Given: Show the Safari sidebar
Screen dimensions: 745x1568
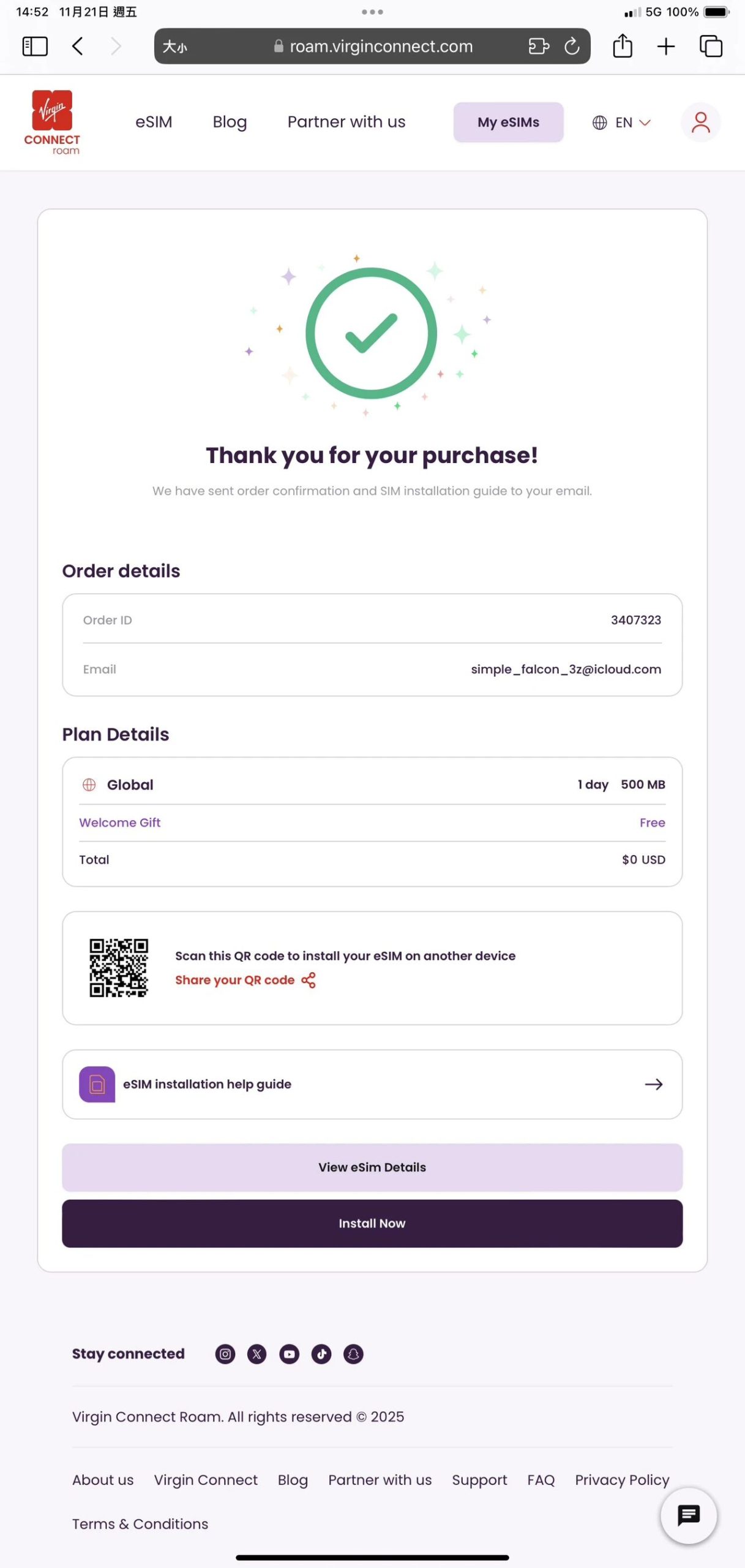Looking at the screenshot, I should [x=35, y=46].
